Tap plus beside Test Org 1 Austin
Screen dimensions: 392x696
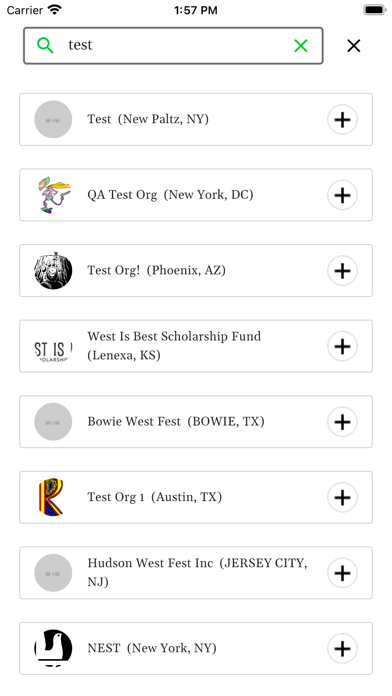[342, 497]
